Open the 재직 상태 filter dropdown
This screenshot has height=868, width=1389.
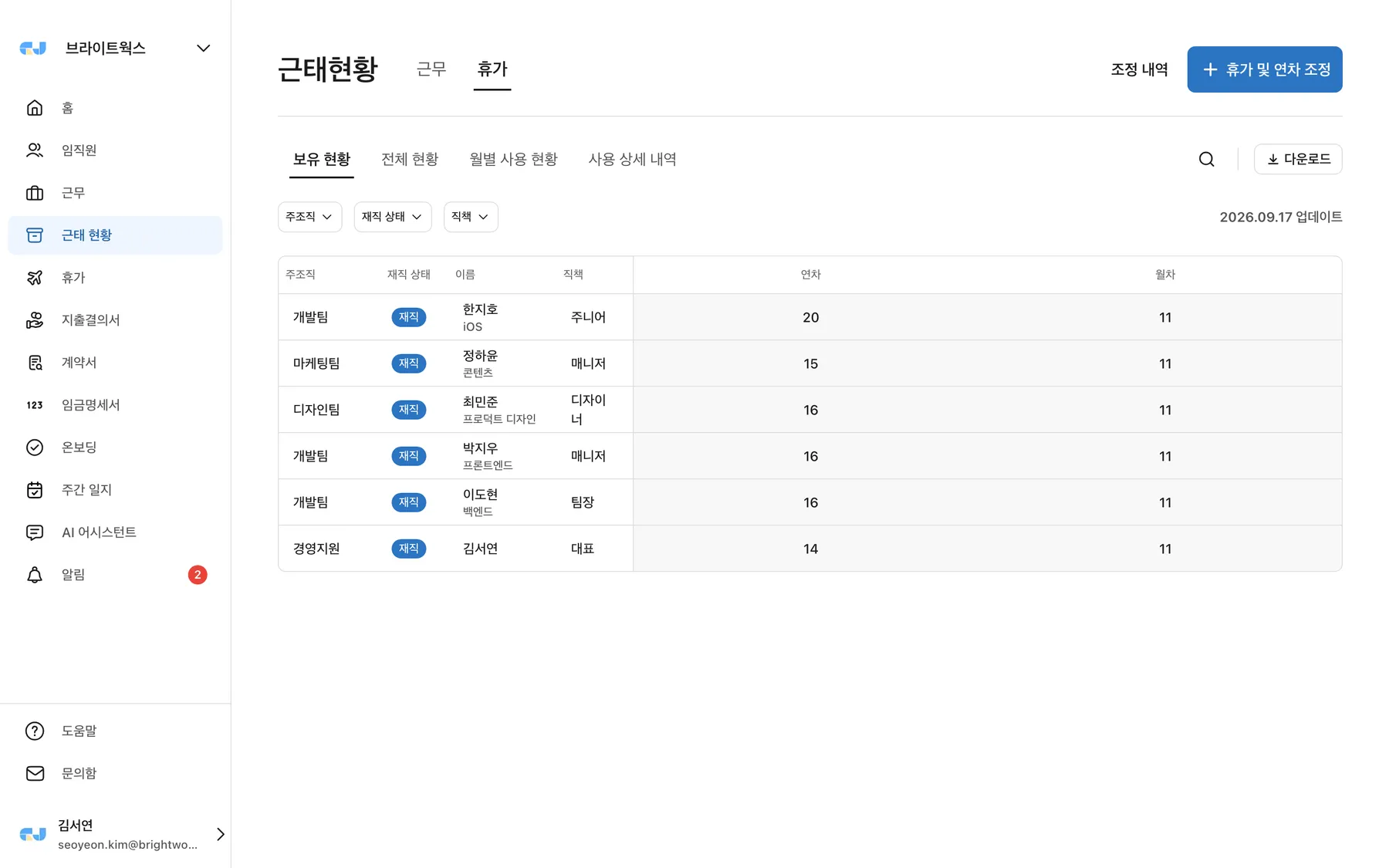point(393,217)
